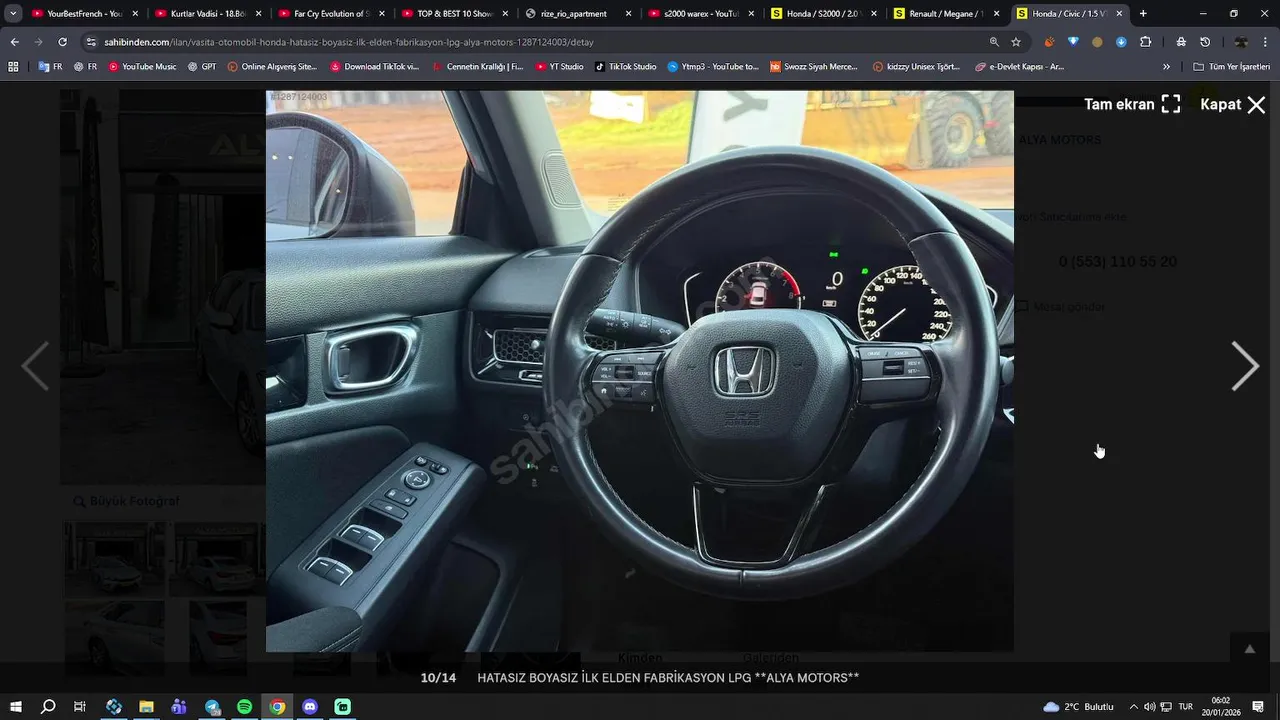1280x720 pixels.
Task: Open the Download TikTok bookmark
Action: coord(375,67)
